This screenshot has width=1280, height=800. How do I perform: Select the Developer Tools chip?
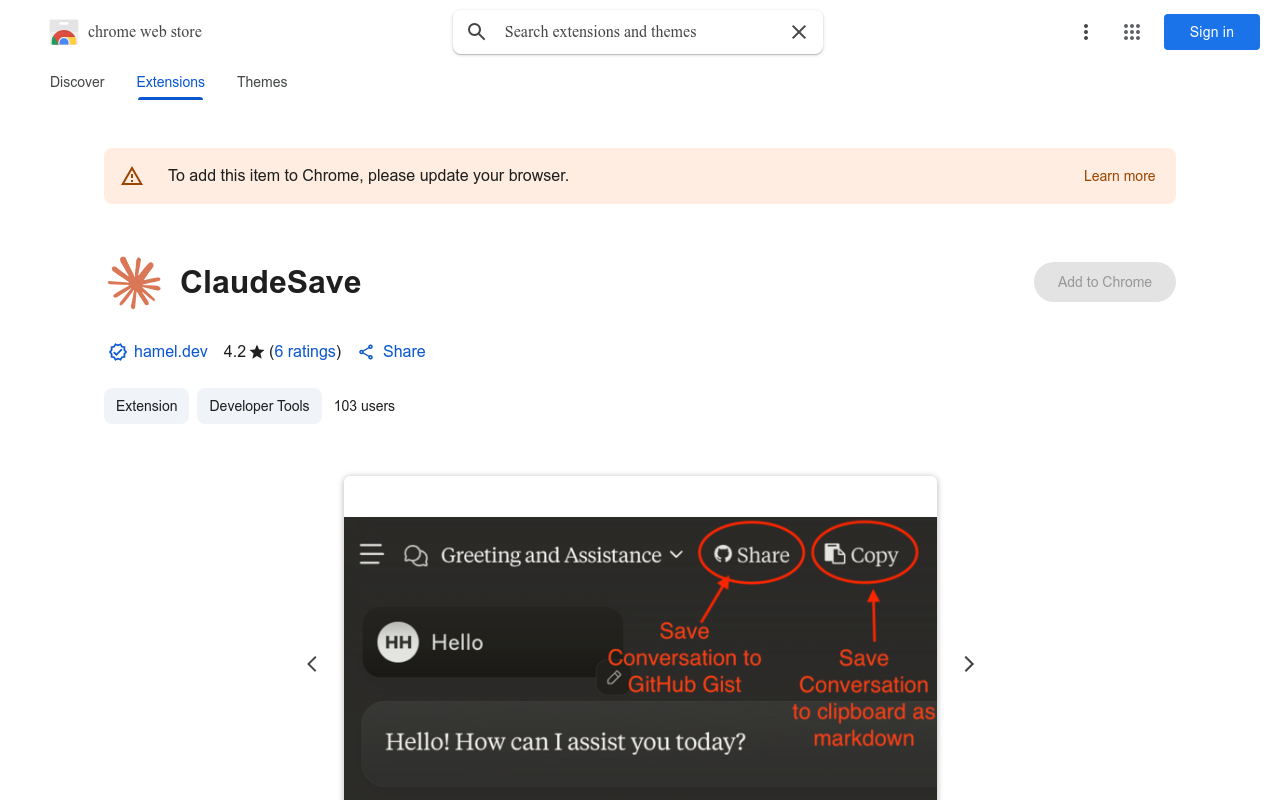tap(259, 406)
